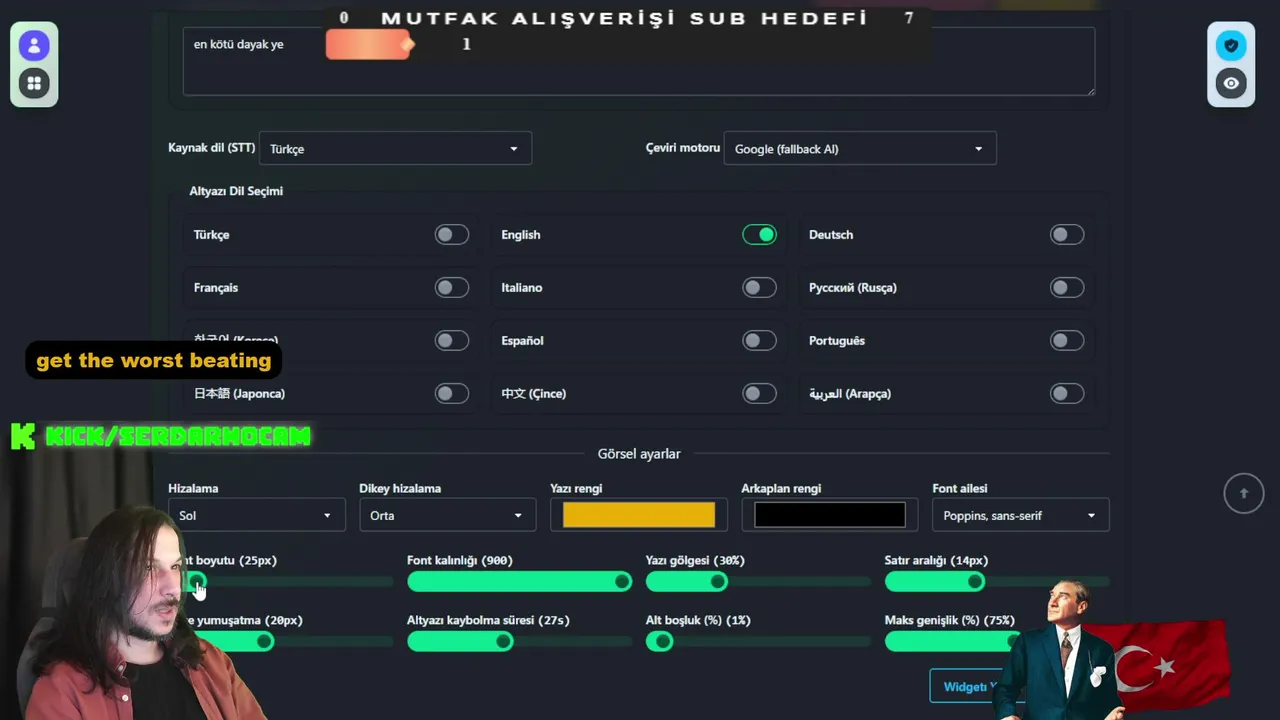The width and height of the screenshot is (1280, 720).
Task: Click inside the transcript text area
Action: tap(639, 61)
